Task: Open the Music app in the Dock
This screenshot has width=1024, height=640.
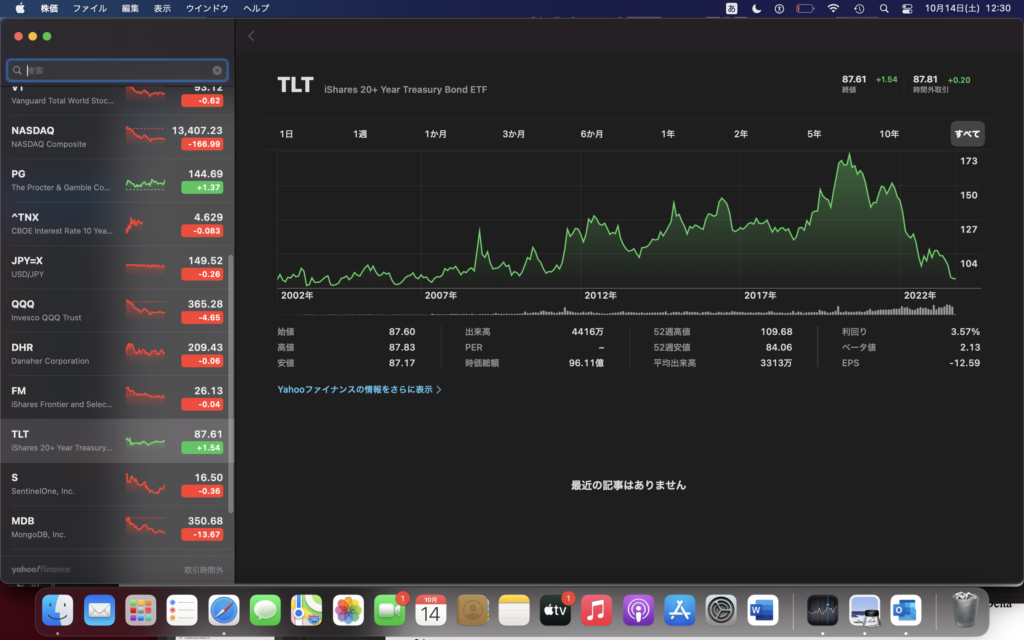Action: coord(596,608)
